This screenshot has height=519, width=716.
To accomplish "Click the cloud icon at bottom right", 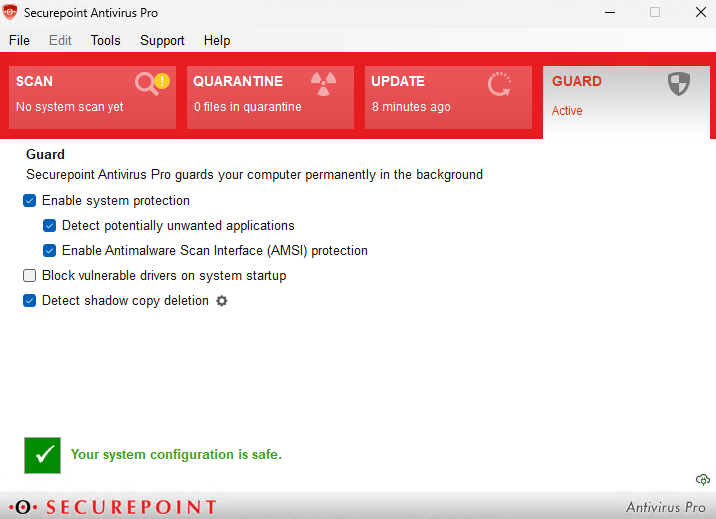I will point(702,480).
